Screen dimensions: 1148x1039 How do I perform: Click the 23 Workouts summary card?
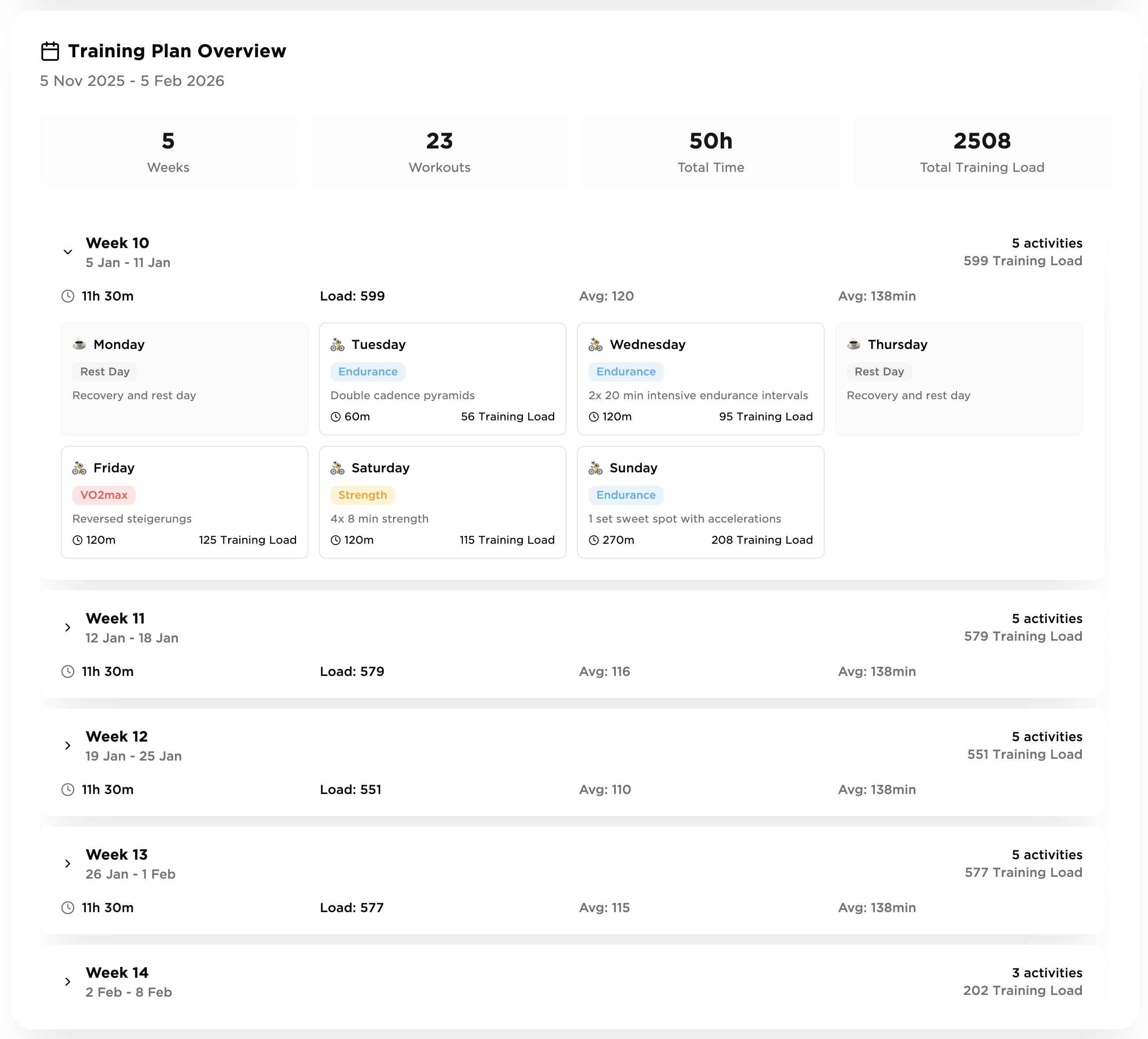439,152
